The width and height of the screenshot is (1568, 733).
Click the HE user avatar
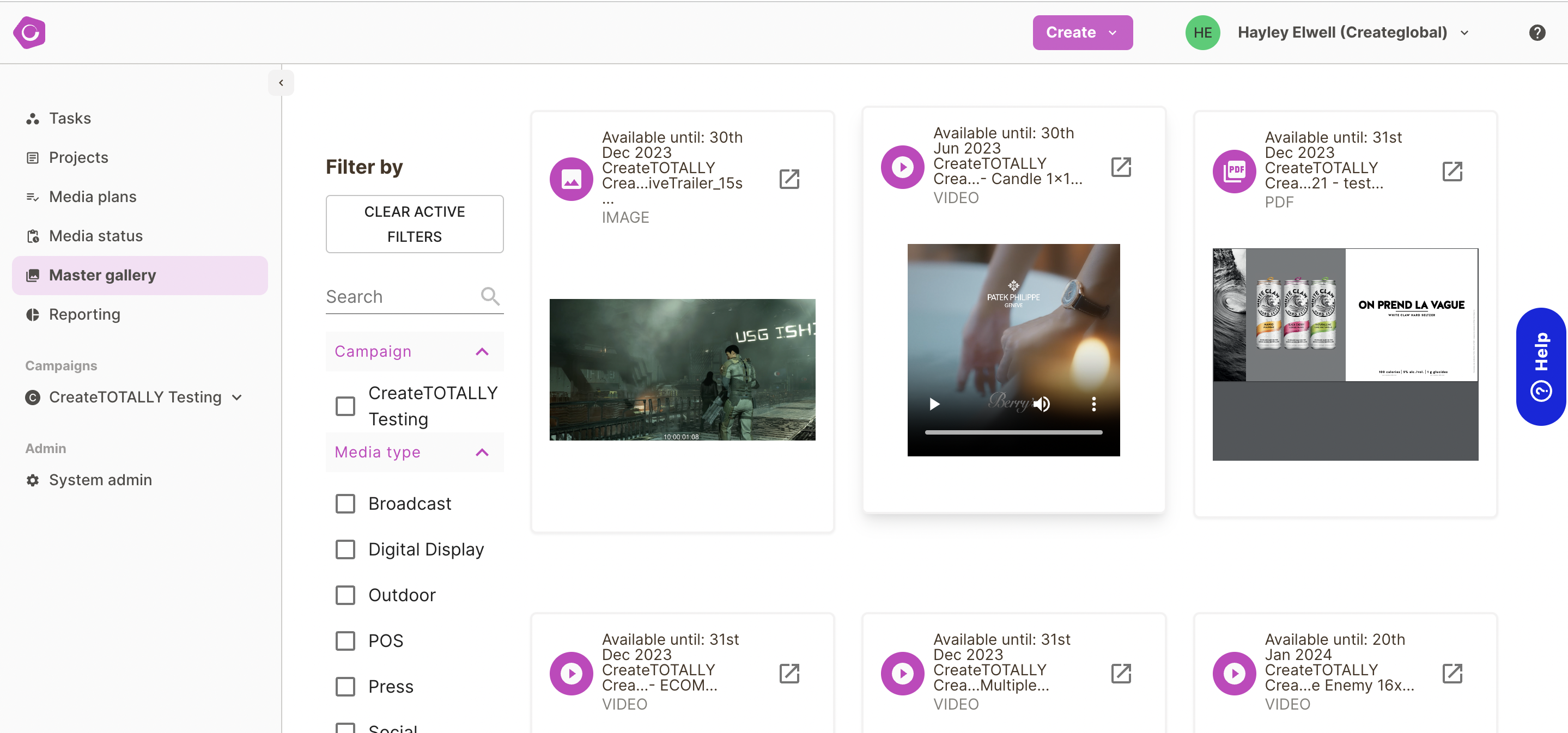pyautogui.click(x=1202, y=33)
